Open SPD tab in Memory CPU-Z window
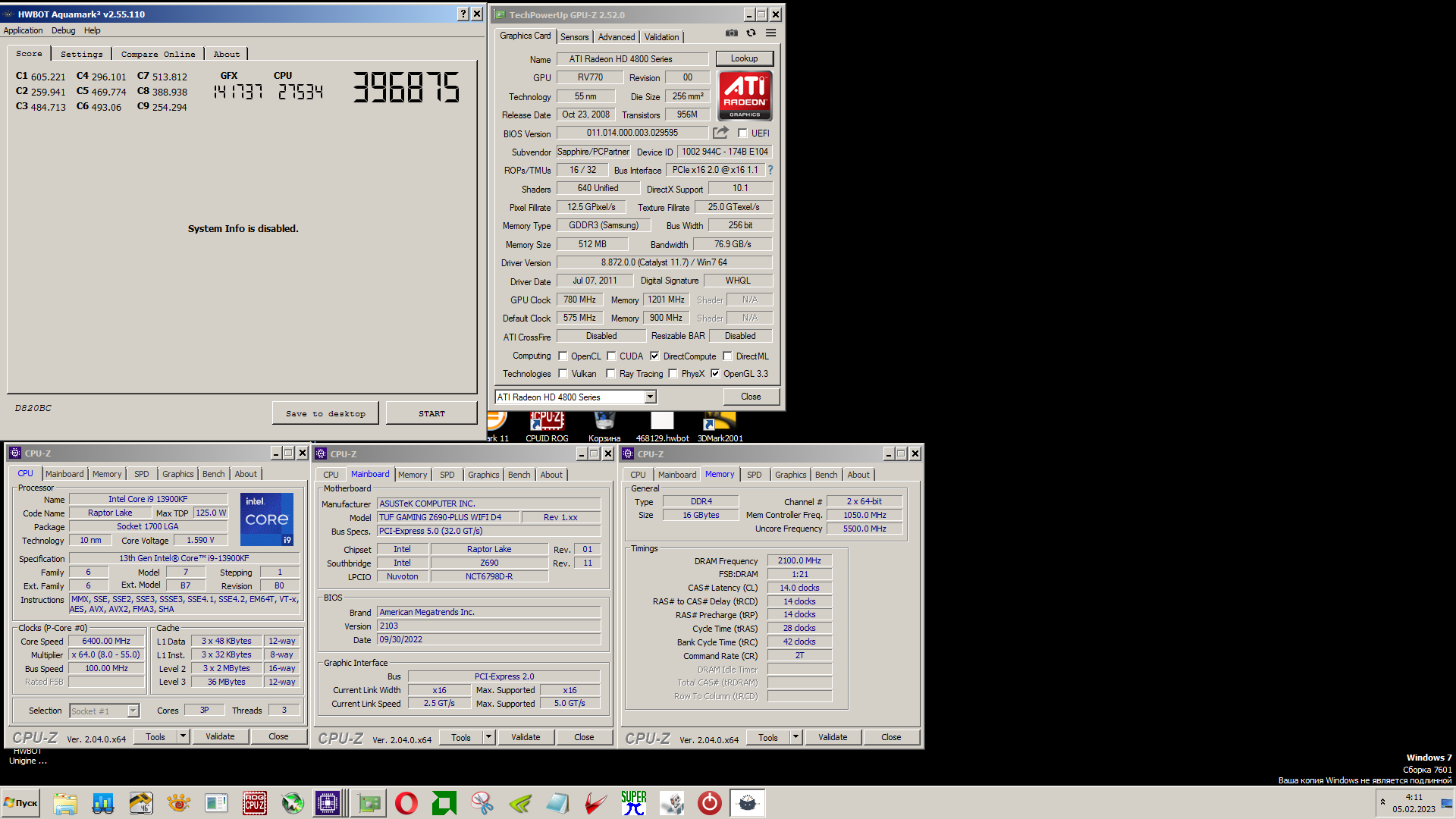Screen dimensions: 1456x819 point(754,475)
